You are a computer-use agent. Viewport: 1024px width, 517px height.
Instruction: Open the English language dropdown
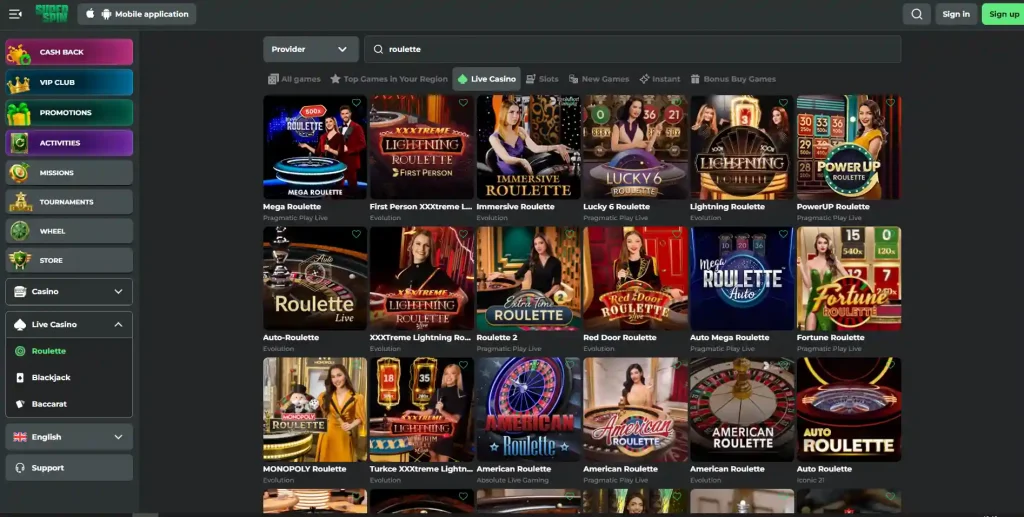69,437
